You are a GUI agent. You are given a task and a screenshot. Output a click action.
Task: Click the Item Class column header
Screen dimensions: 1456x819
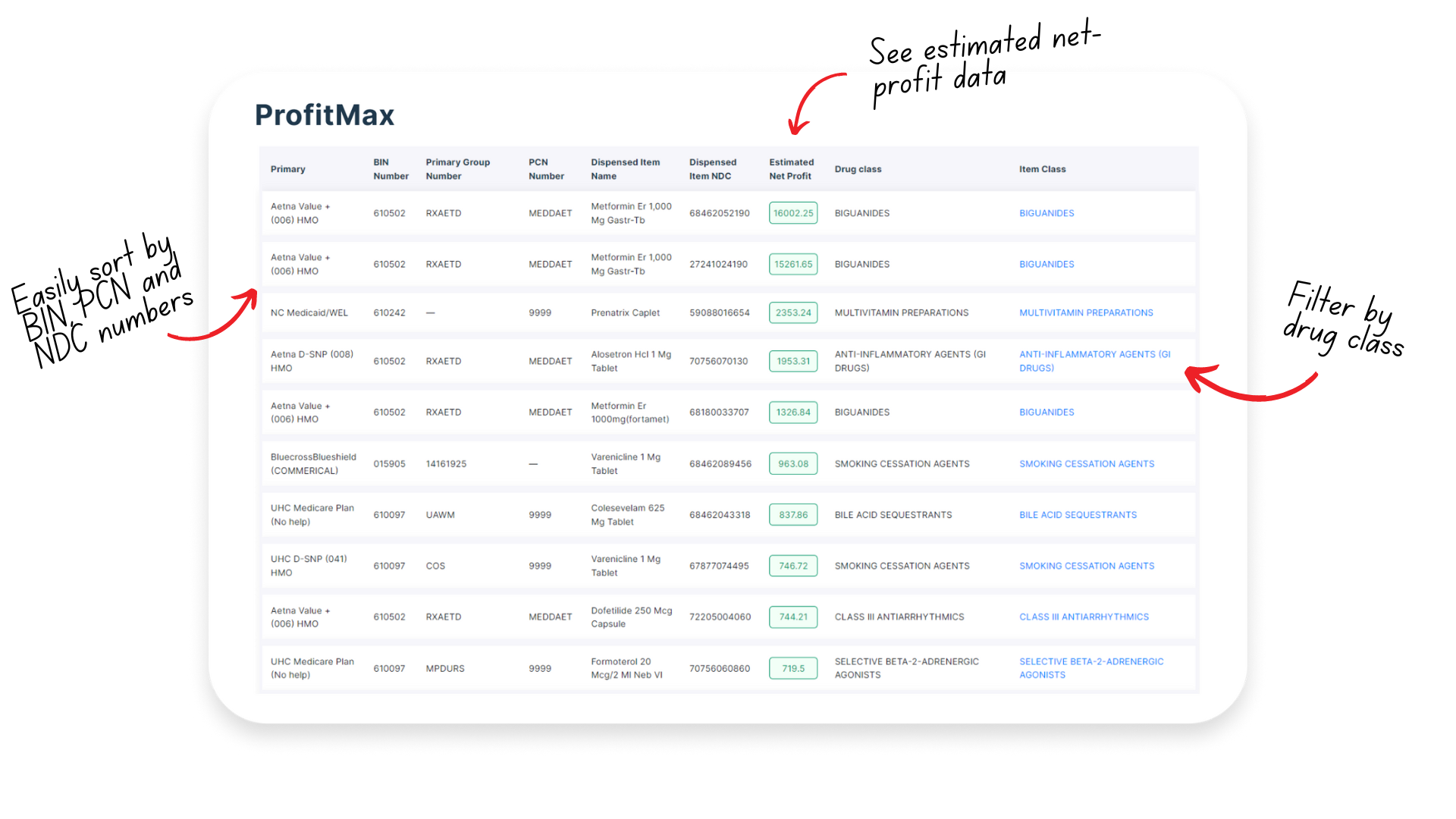(1042, 169)
